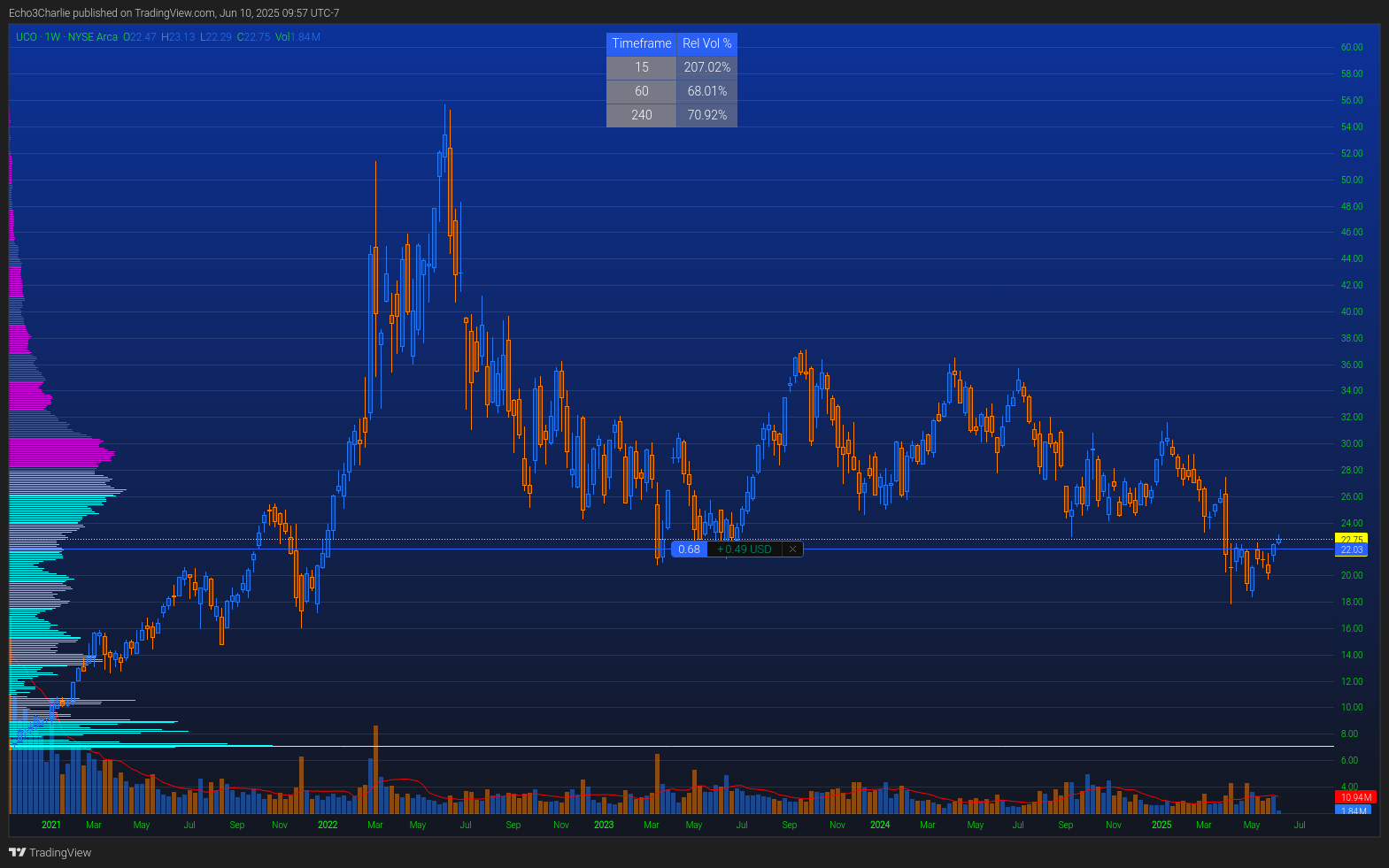Click the 2023 label on time axis
The height and width of the screenshot is (868, 1389).
[604, 825]
